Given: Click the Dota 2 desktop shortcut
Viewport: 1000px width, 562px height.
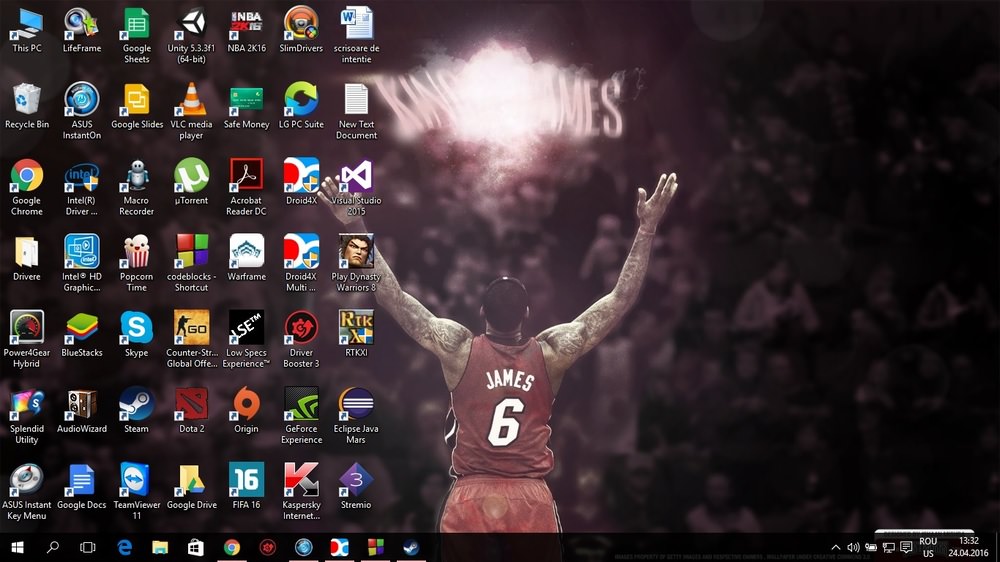Looking at the screenshot, I should tap(191, 405).
